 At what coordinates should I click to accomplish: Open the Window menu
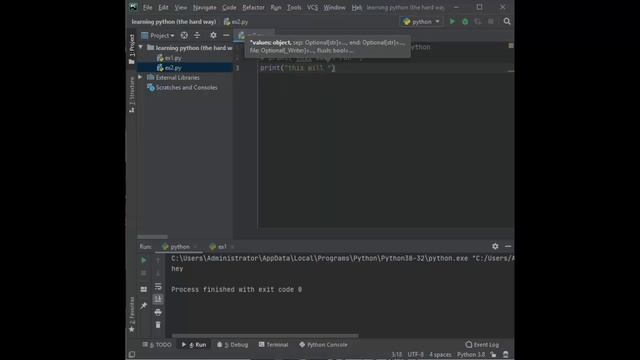334,7
